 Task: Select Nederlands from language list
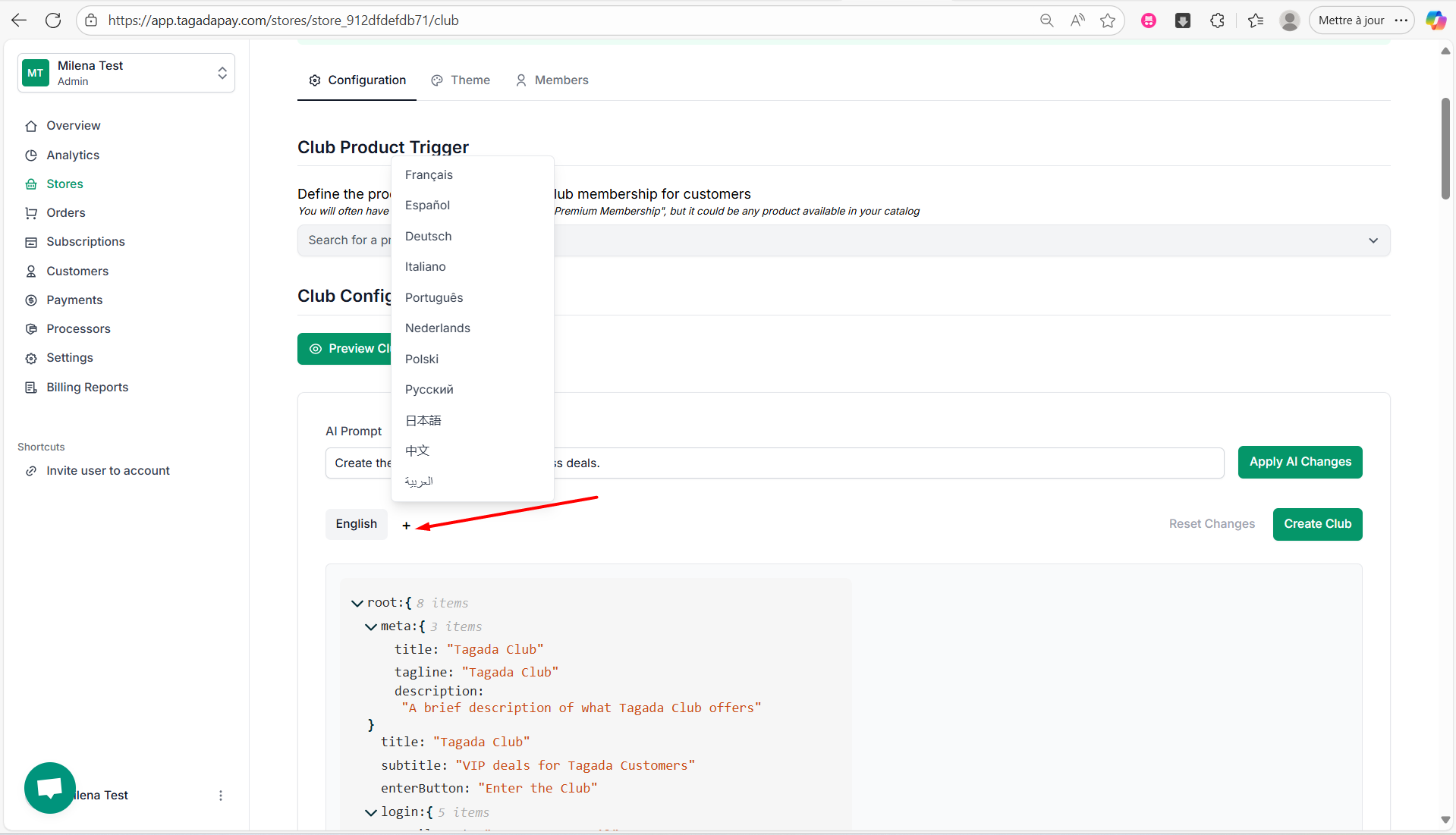pyautogui.click(x=472, y=328)
